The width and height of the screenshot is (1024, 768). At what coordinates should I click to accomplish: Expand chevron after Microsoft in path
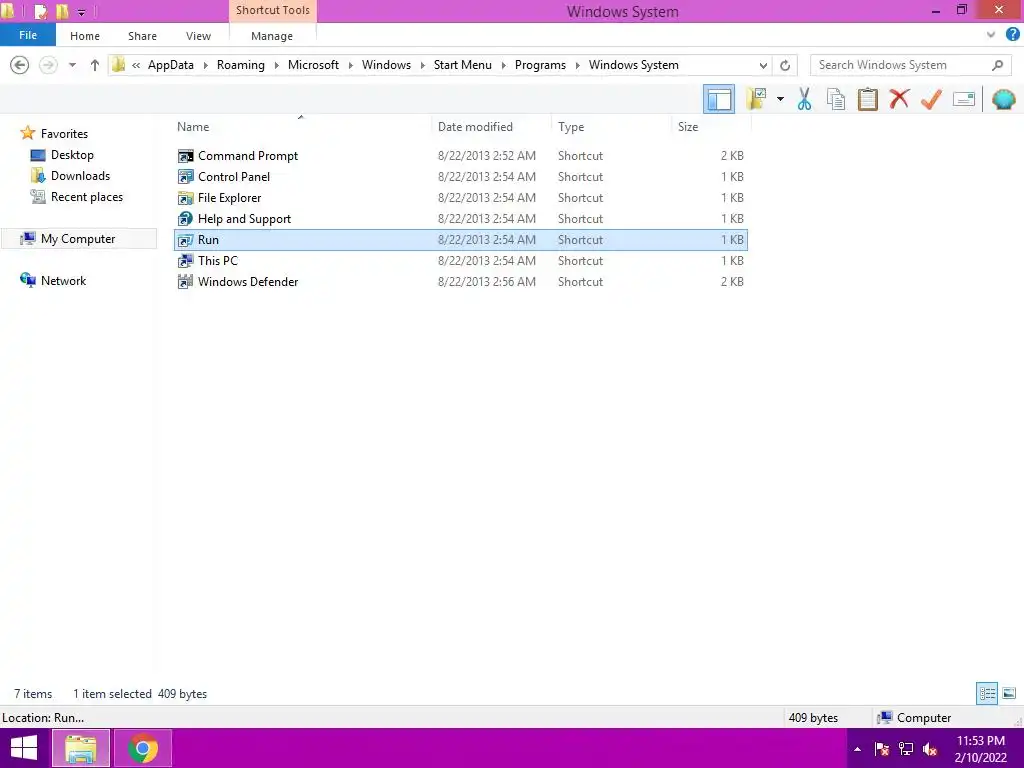pos(350,65)
